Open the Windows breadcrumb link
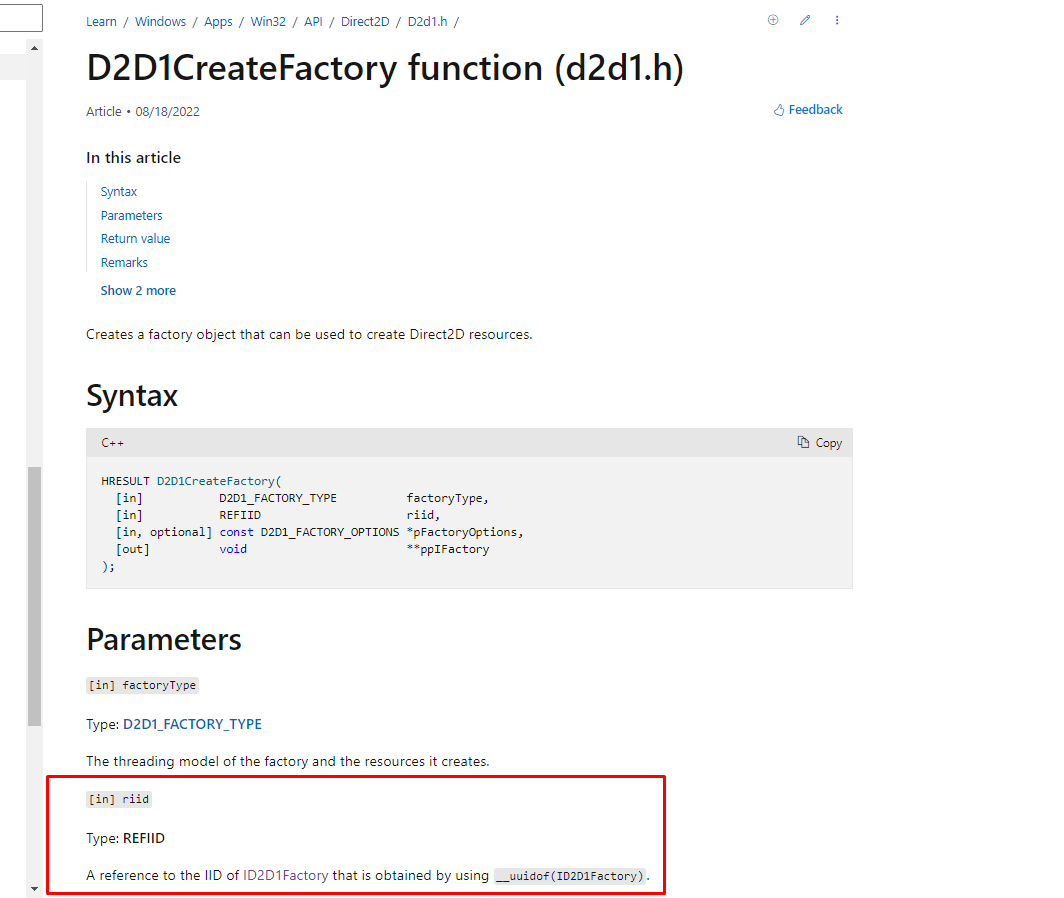1064x898 pixels. tap(160, 22)
